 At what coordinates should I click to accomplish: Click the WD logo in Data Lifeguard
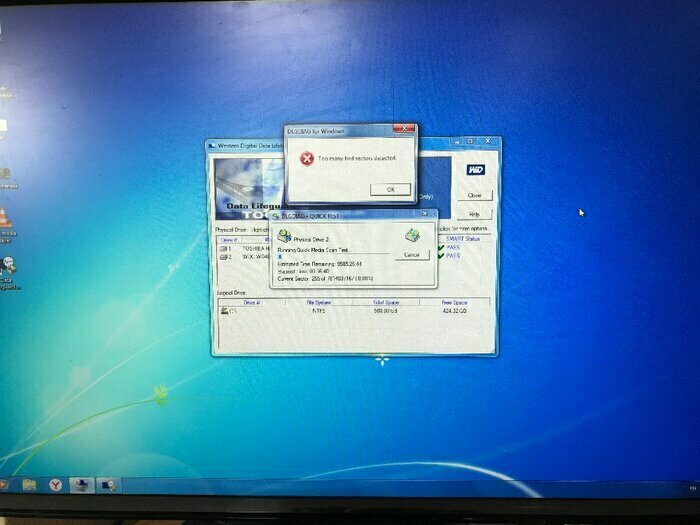475,169
